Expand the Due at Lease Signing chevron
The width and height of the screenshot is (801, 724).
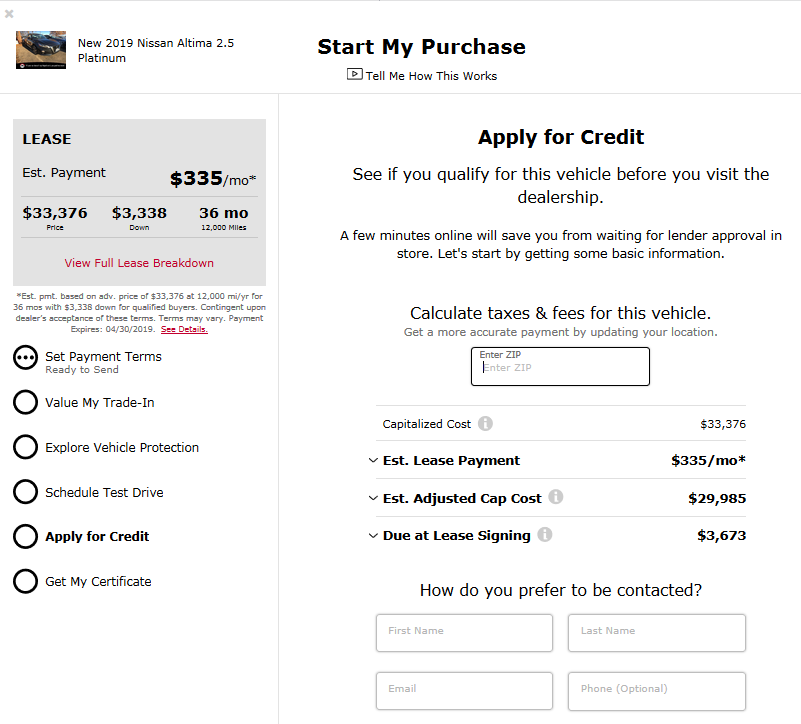tap(373, 535)
